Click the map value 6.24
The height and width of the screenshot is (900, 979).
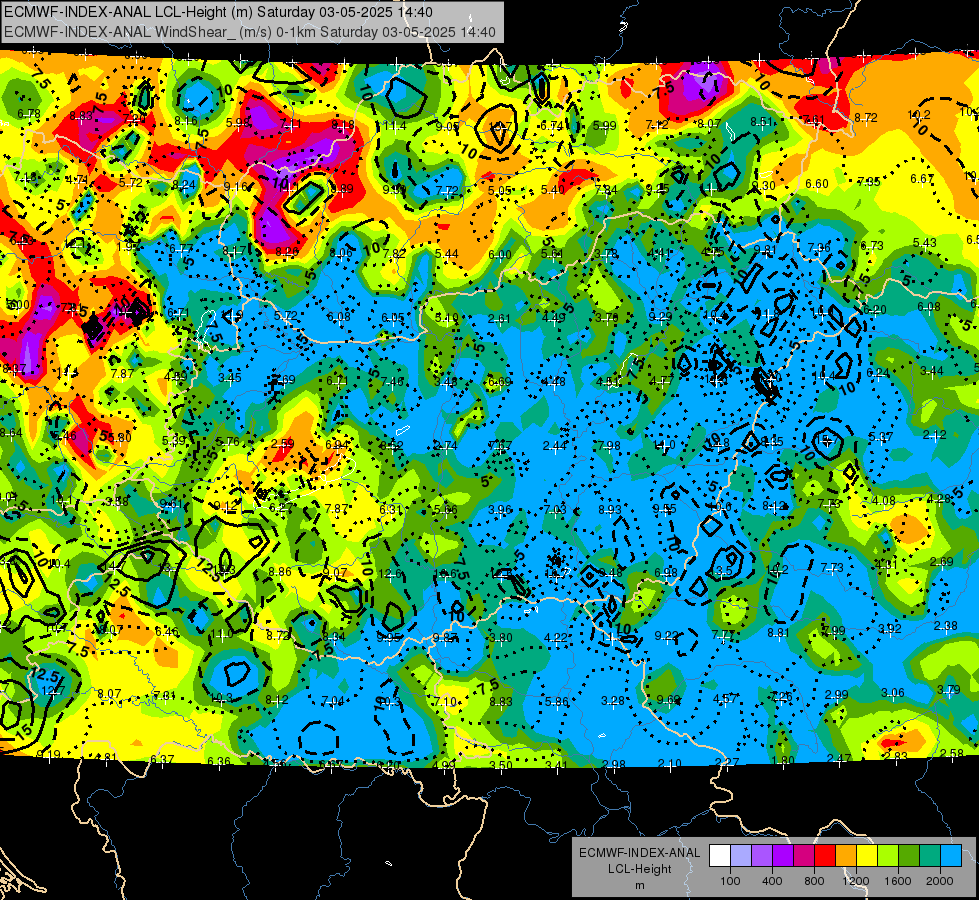coord(878,373)
